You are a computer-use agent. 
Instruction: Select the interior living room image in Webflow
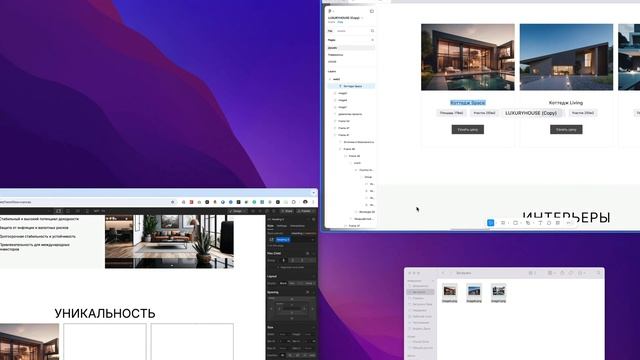click(x=169, y=241)
